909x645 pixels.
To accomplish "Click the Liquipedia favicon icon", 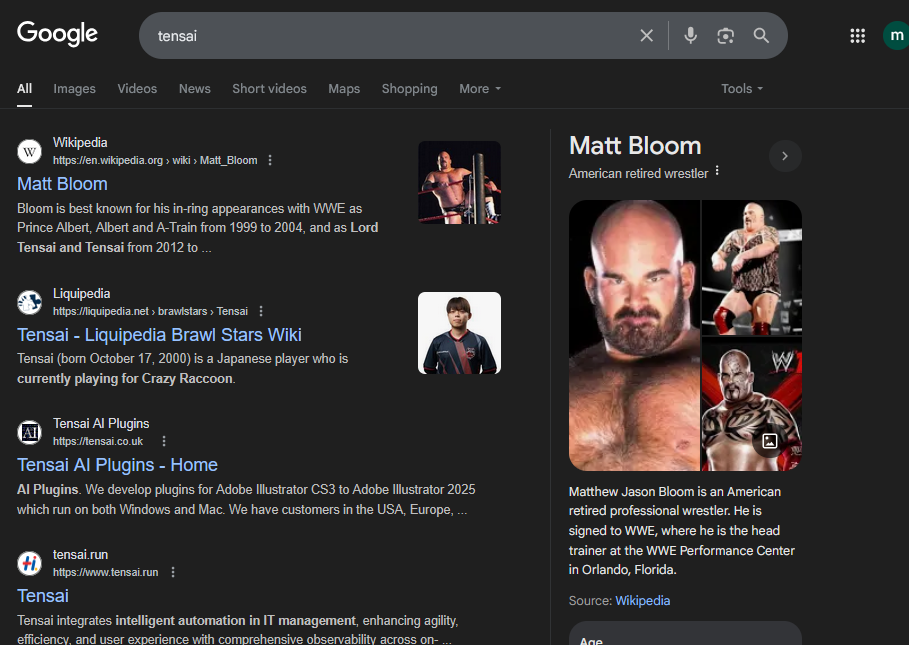I will tap(29, 303).
